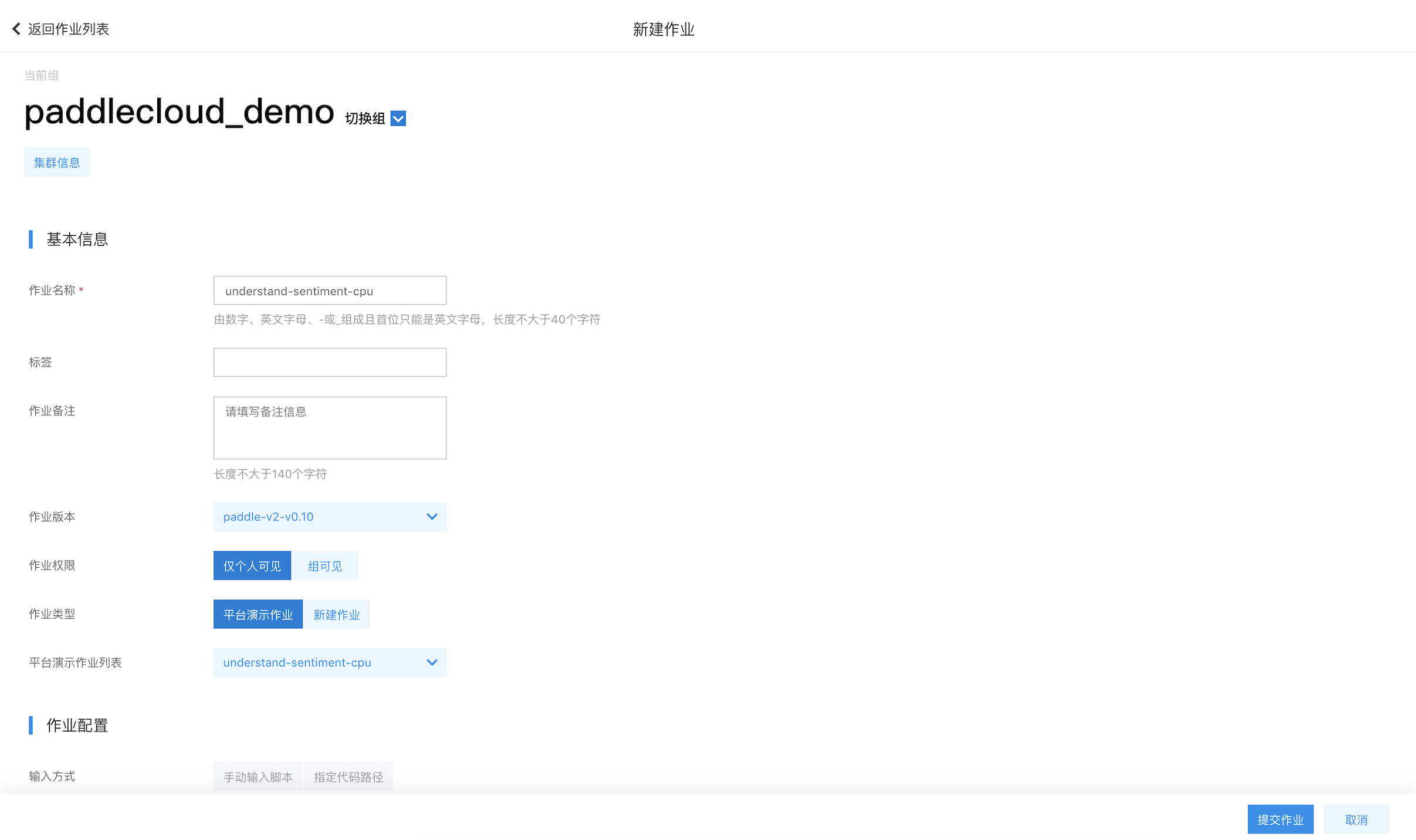This screenshot has height=840, width=1416.
Task: Click the 取消 cancel button
Action: [1356, 819]
